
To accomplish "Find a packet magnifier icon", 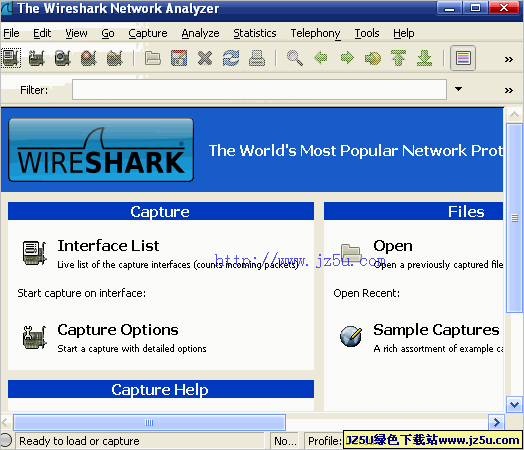I will (x=295, y=58).
